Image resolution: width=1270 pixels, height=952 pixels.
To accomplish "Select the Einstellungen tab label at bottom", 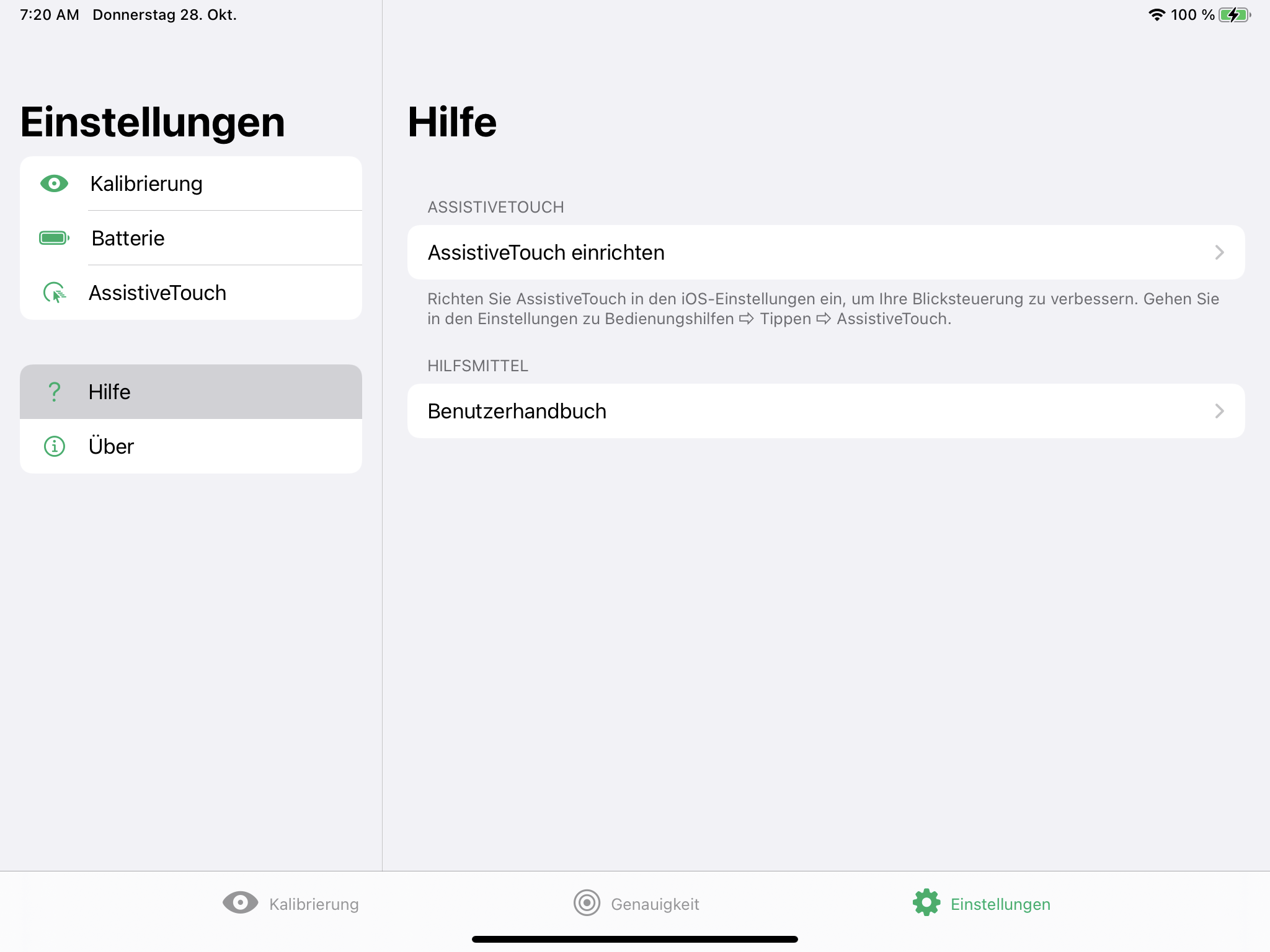I will click(x=1000, y=904).
